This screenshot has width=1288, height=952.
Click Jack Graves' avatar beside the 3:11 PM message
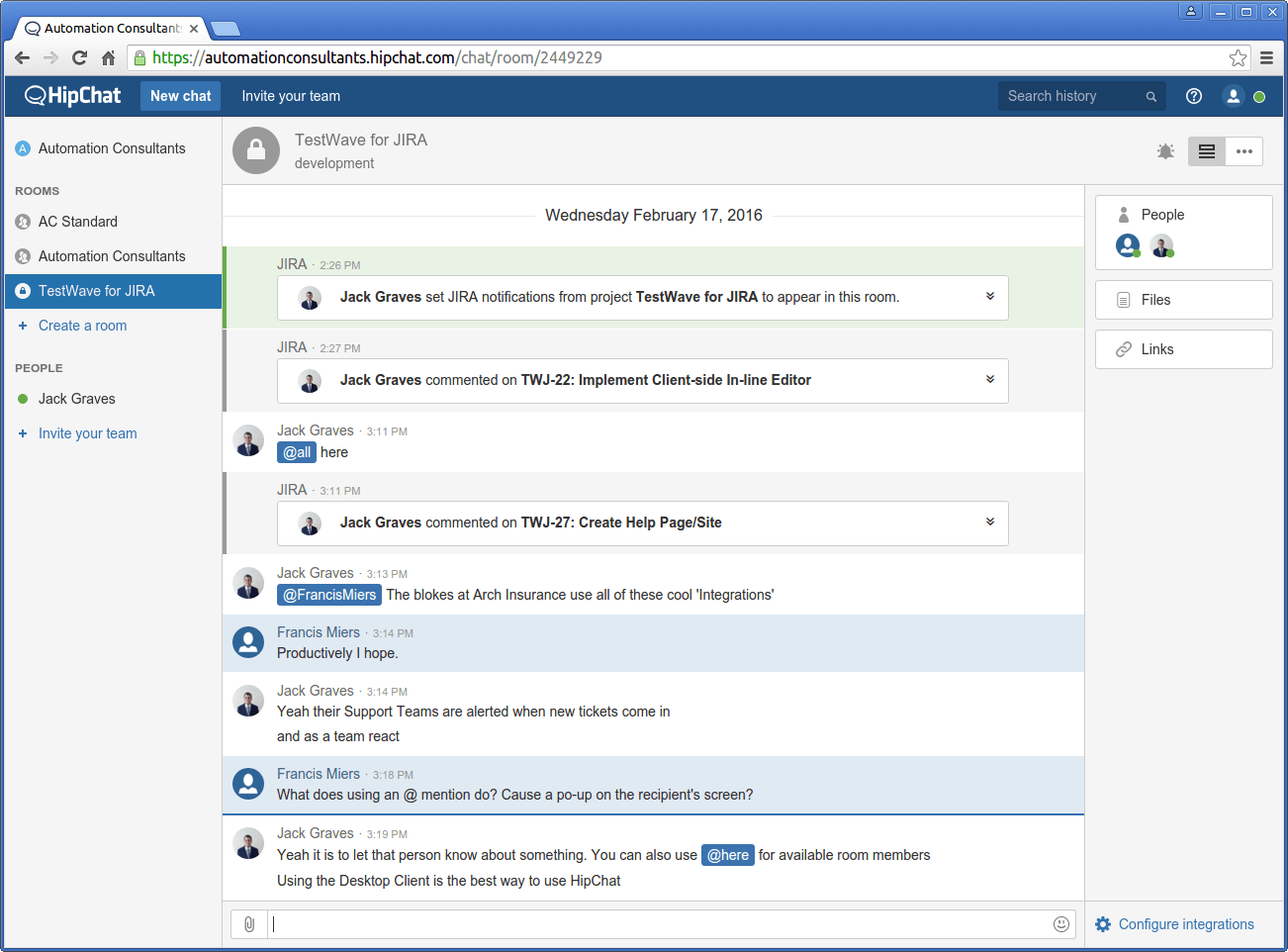[248, 441]
